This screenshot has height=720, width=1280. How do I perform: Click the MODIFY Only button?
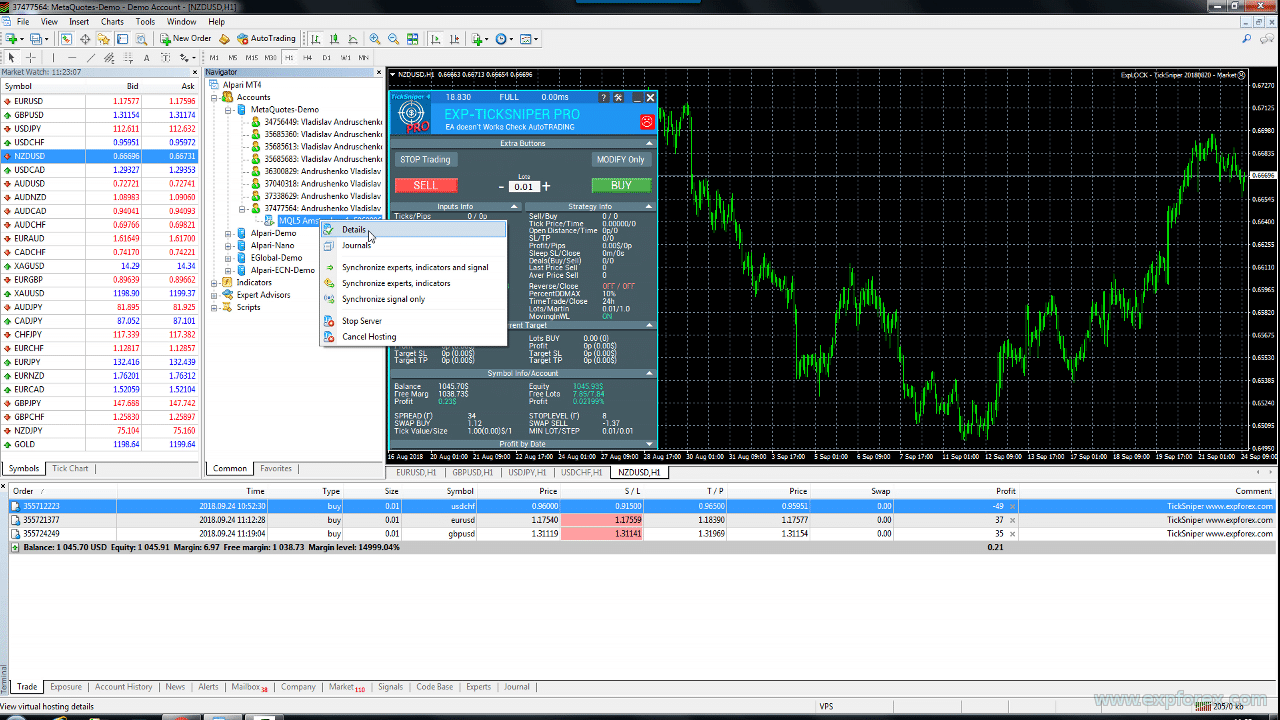coord(621,159)
